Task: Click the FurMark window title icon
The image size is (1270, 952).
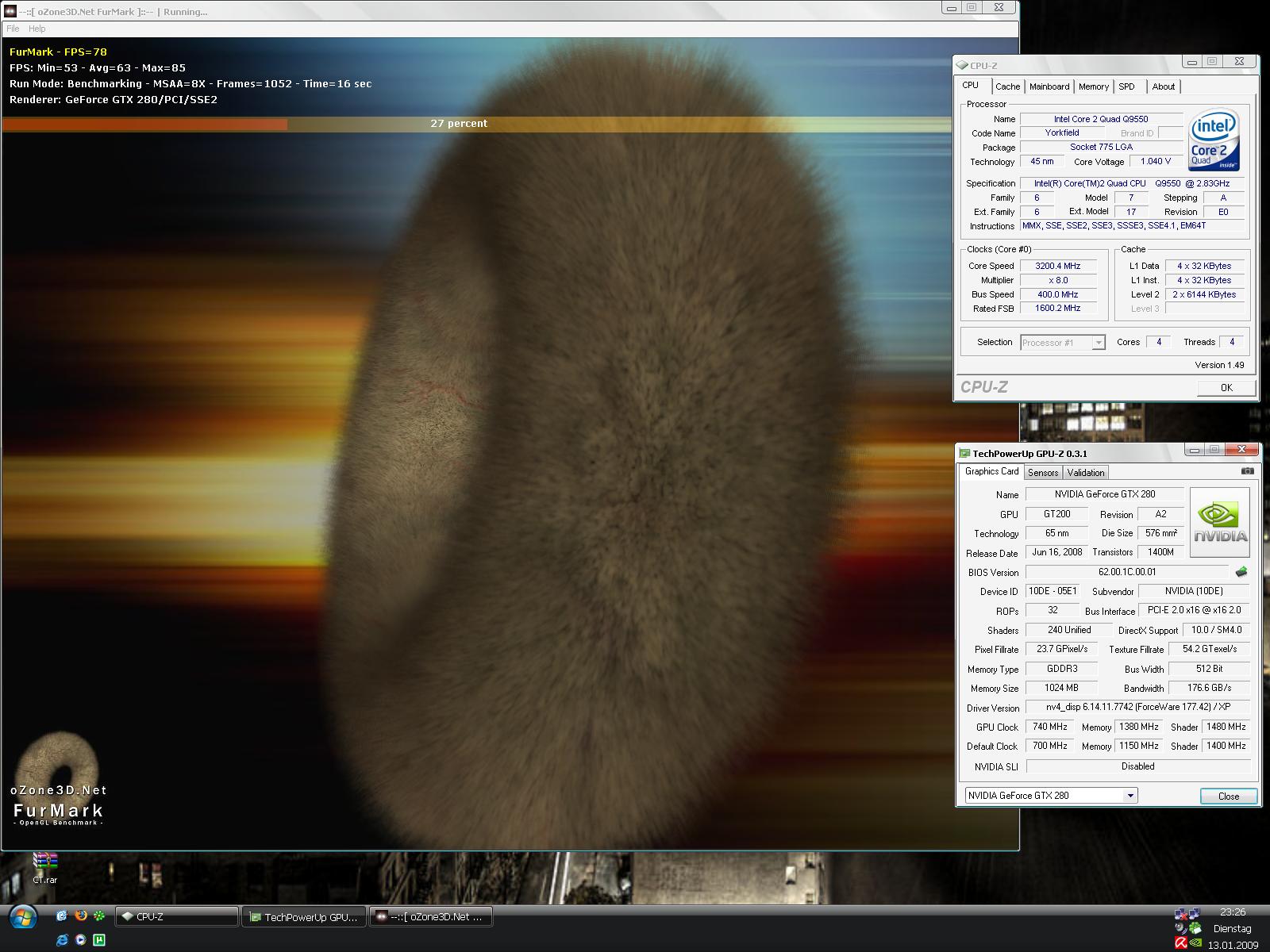Action: click(x=10, y=11)
